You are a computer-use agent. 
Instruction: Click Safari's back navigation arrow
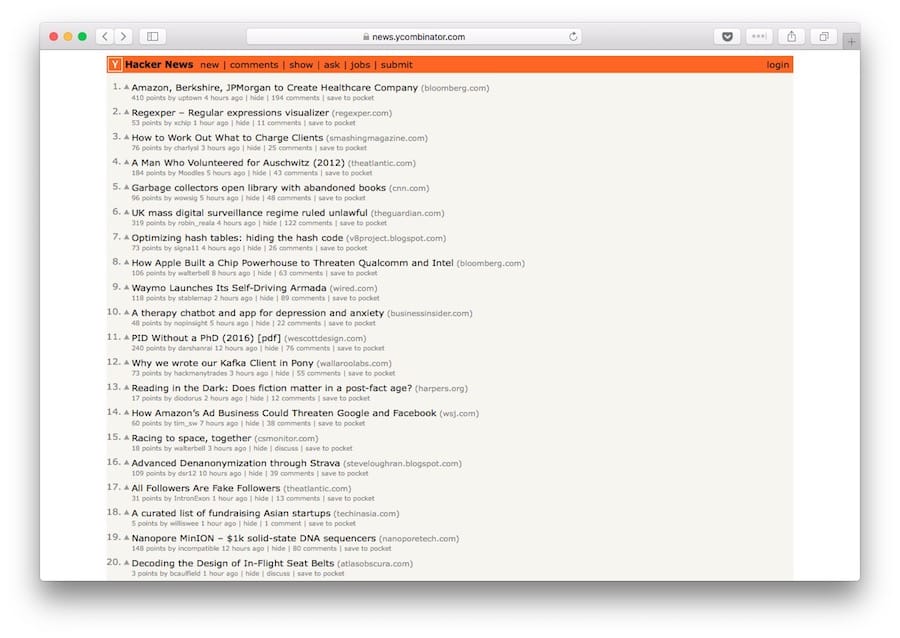point(104,35)
